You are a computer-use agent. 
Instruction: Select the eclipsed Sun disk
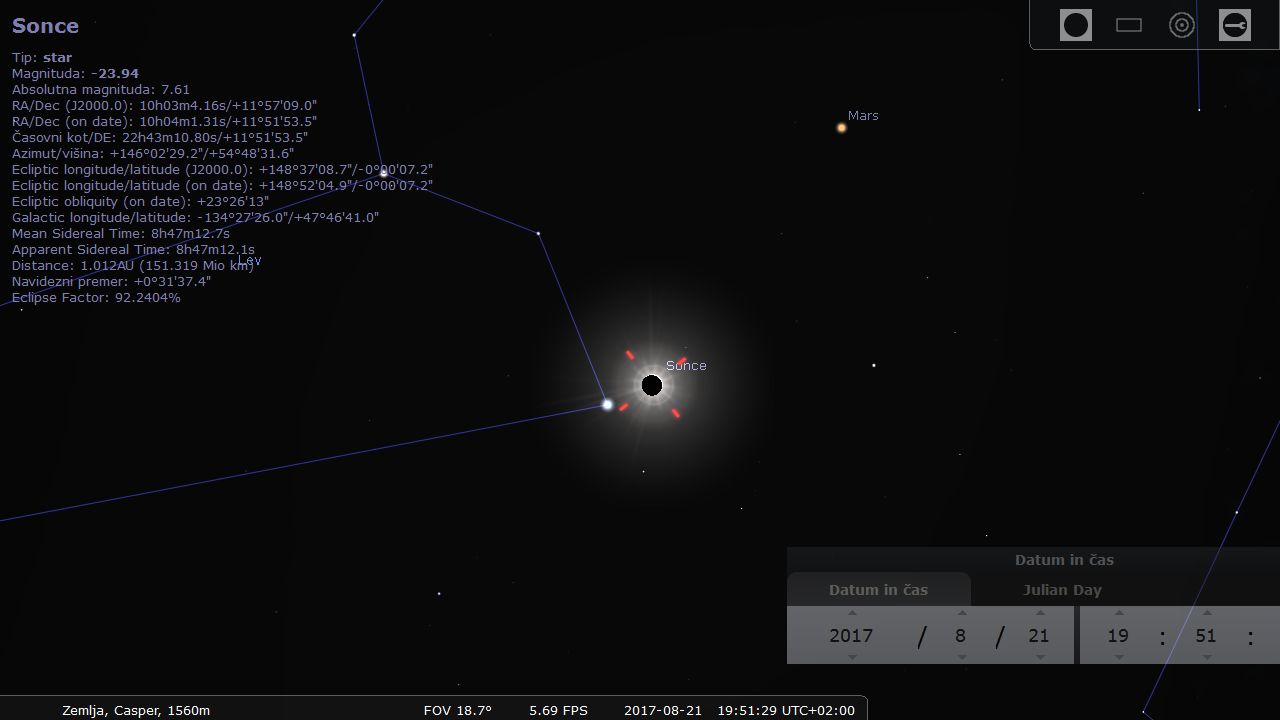tap(652, 385)
